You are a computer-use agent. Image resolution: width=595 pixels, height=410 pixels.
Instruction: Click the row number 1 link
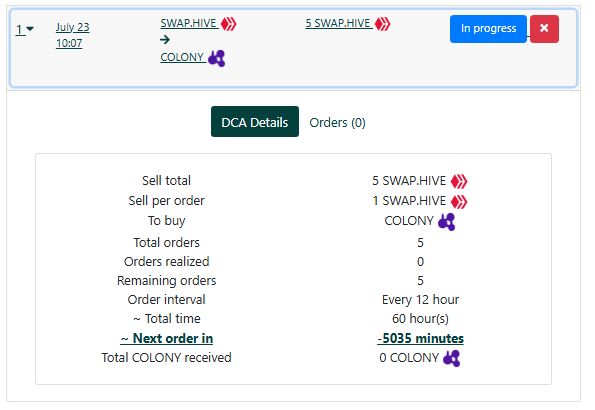(19, 29)
